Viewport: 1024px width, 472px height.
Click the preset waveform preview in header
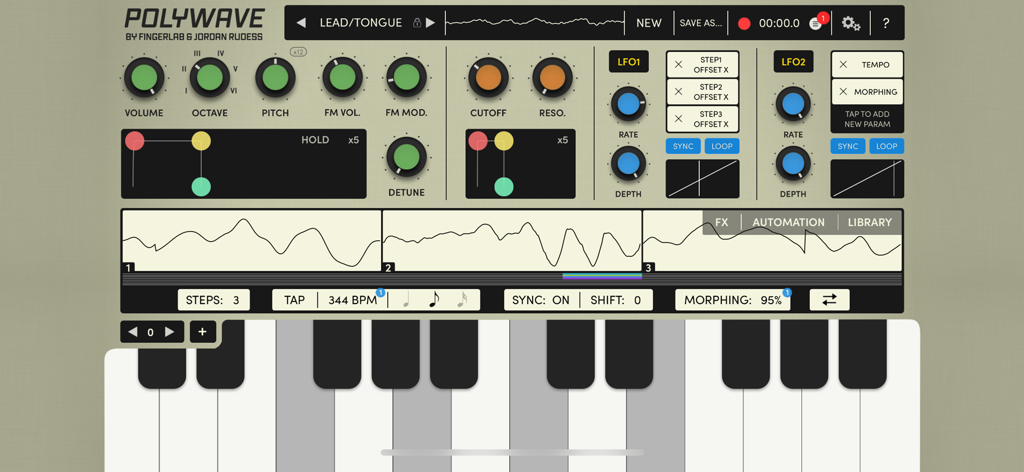[x=534, y=23]
